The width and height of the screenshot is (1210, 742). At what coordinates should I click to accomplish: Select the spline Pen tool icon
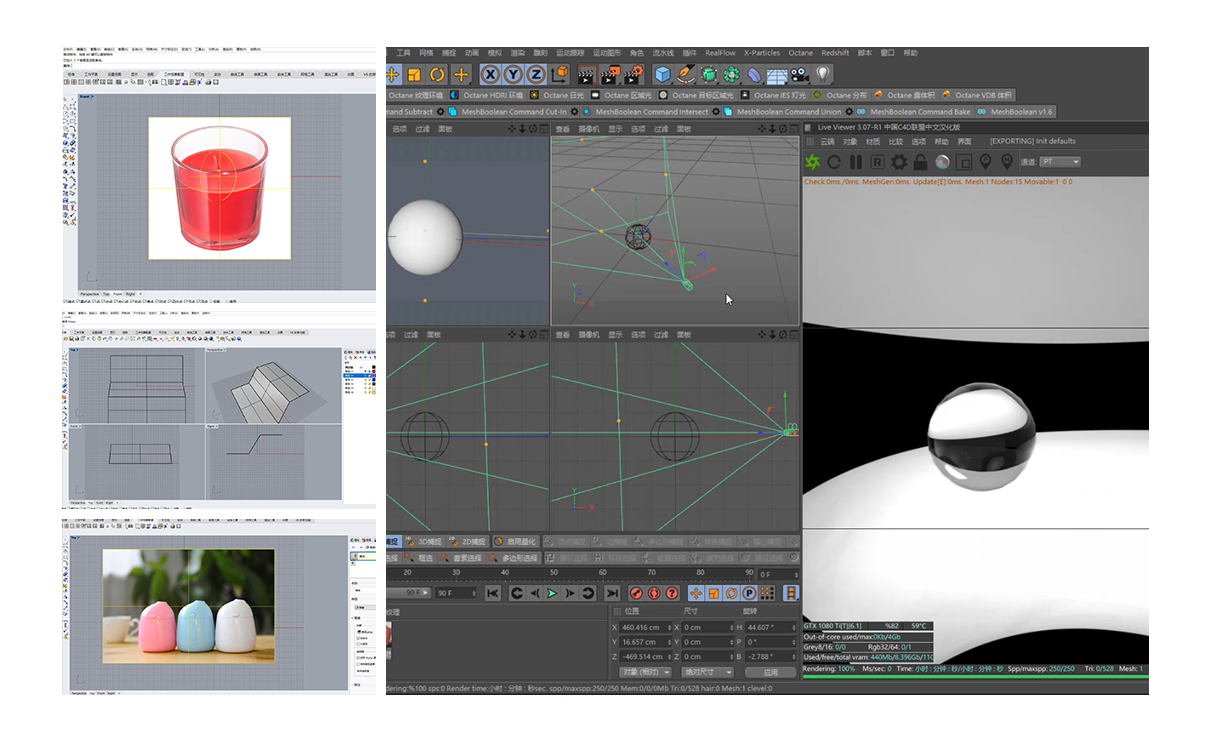point(685,74)
